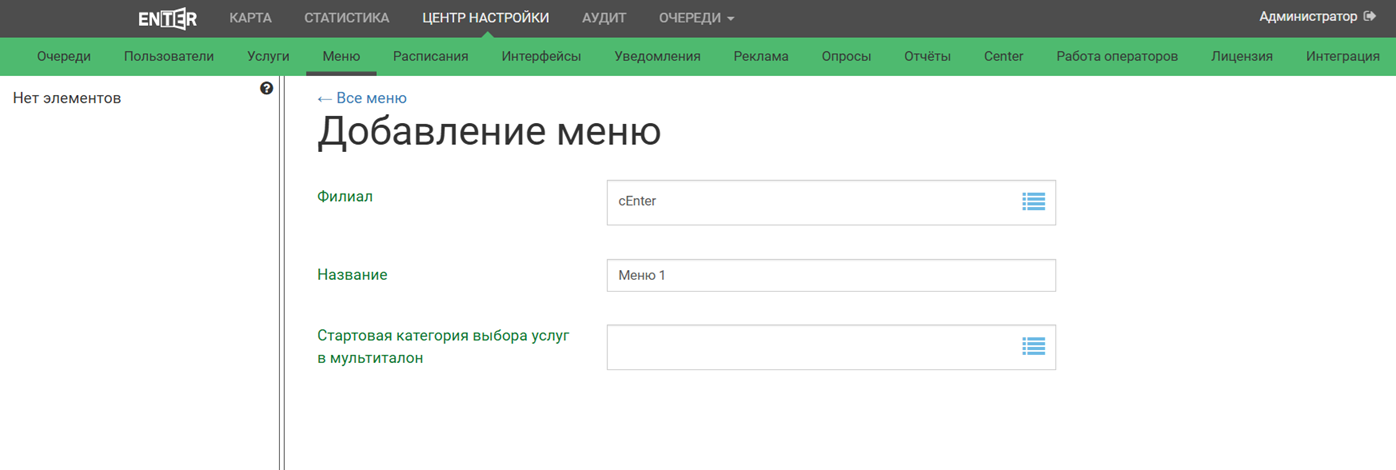1396x470 pixels.
Task: Switch to the Услуги tab
Action: [268, 56]
